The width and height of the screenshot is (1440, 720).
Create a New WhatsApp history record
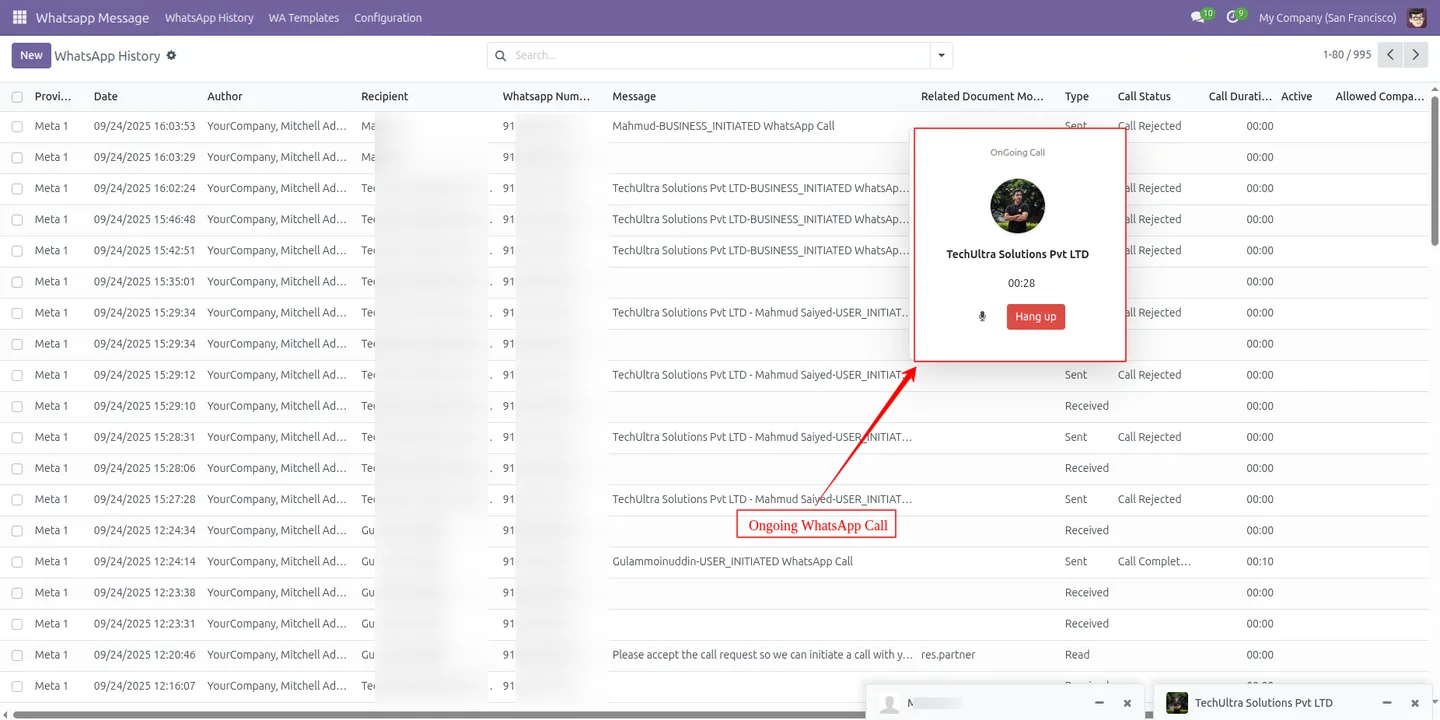click(x=31, y=56)
